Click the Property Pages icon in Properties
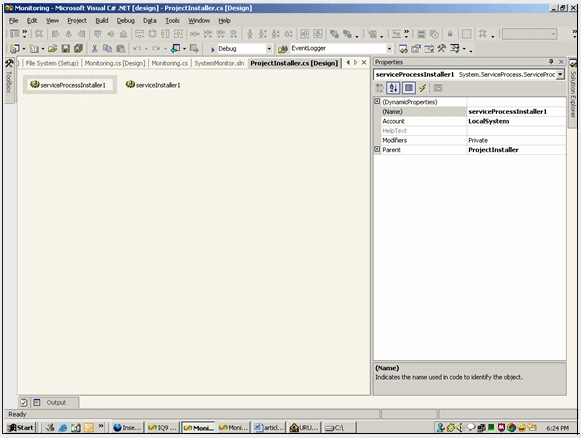581x438 pixels. [438, 88]
